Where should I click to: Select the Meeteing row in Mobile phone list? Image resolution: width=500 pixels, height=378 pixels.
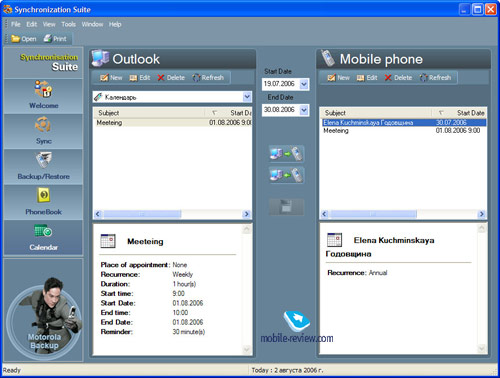point(404,131)
